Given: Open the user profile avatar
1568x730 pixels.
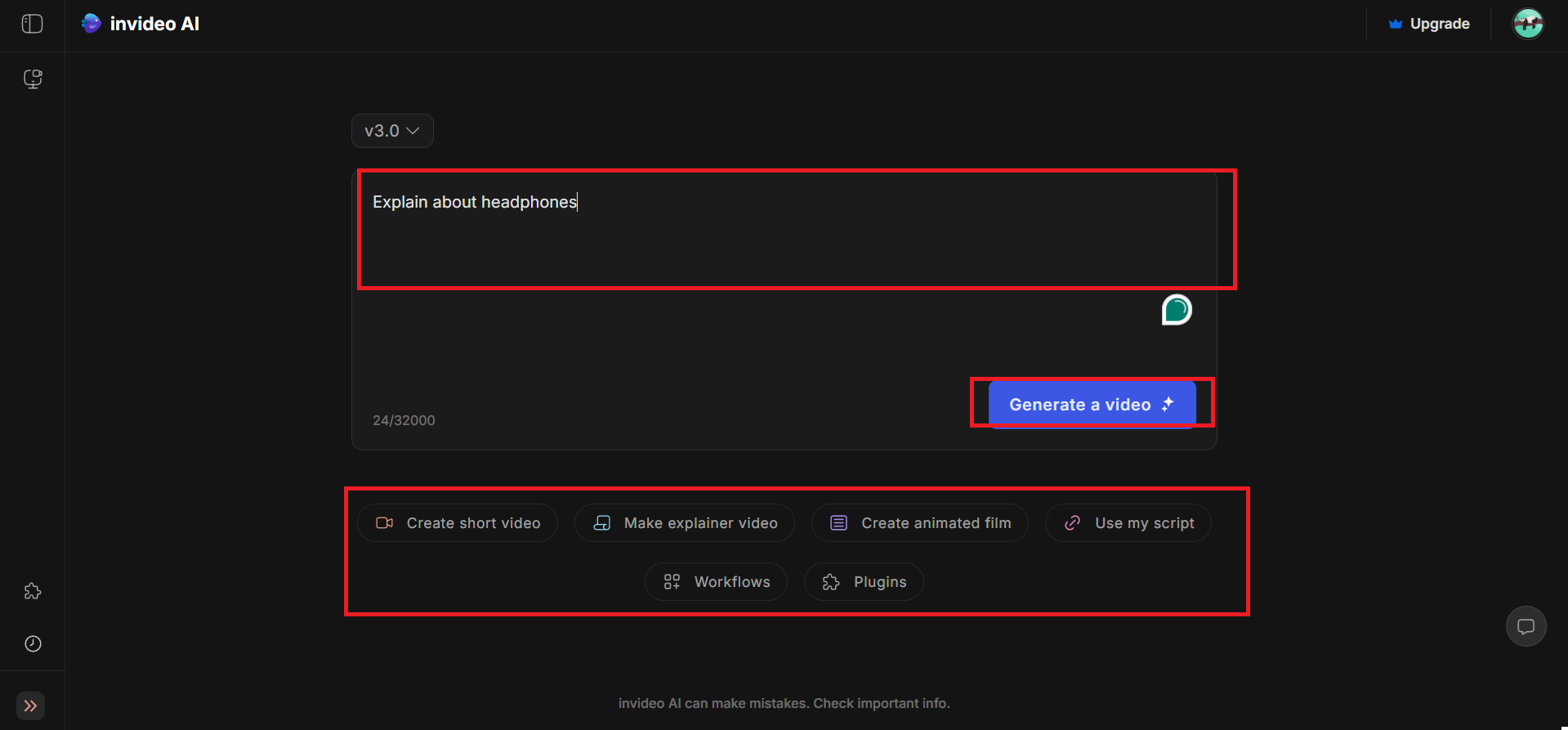Looking at the screenshot, I should pos(1527,24).
